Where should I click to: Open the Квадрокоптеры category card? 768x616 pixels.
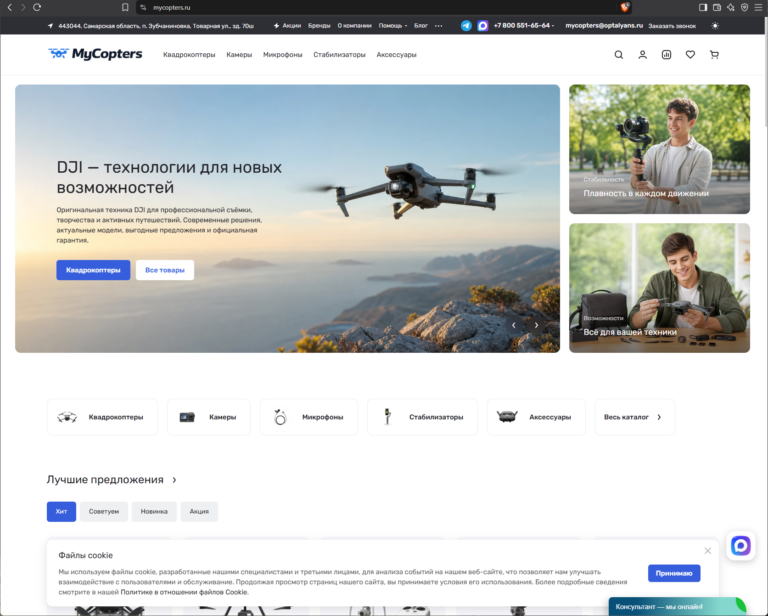(x=102, y=417)
